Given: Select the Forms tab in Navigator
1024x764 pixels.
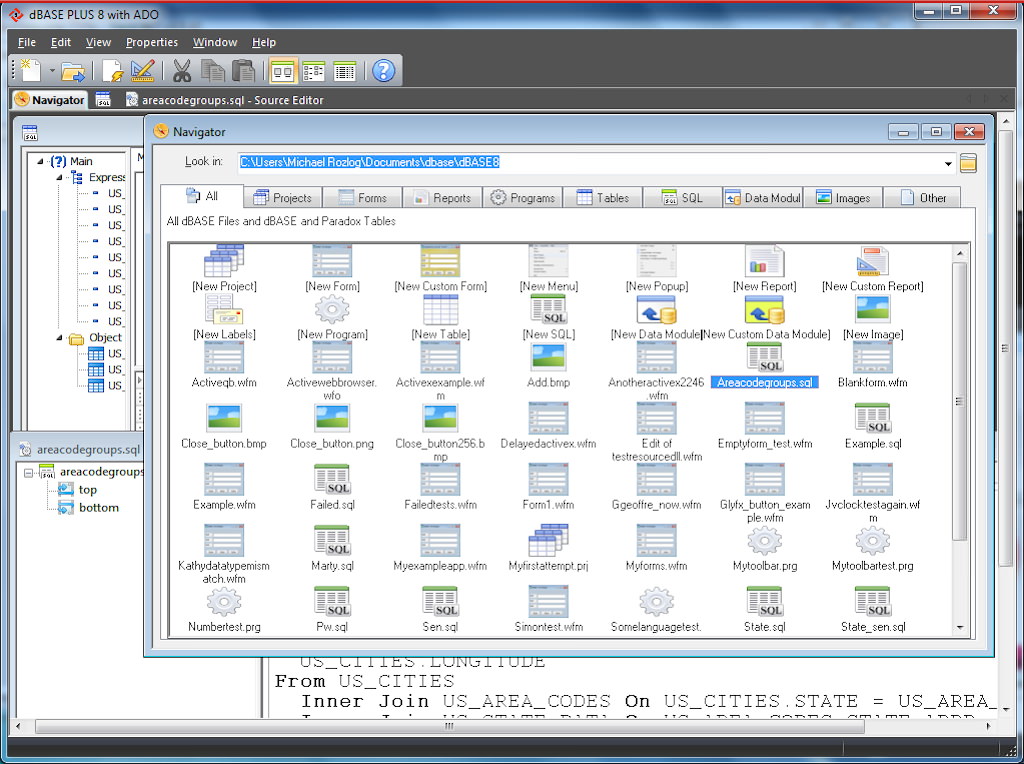Looking at the screenshot, I should pyautogui.click(x=362, y=197).
